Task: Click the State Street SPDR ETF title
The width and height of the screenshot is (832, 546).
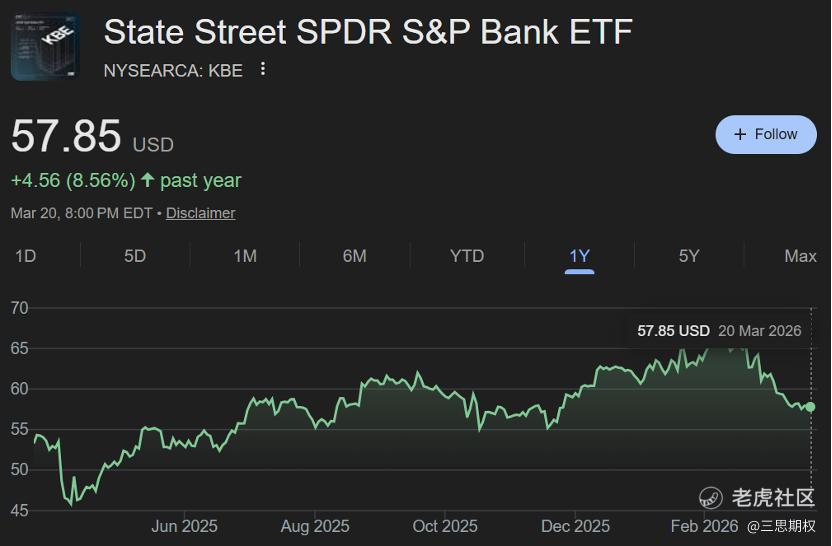Action: pos(368,32)
